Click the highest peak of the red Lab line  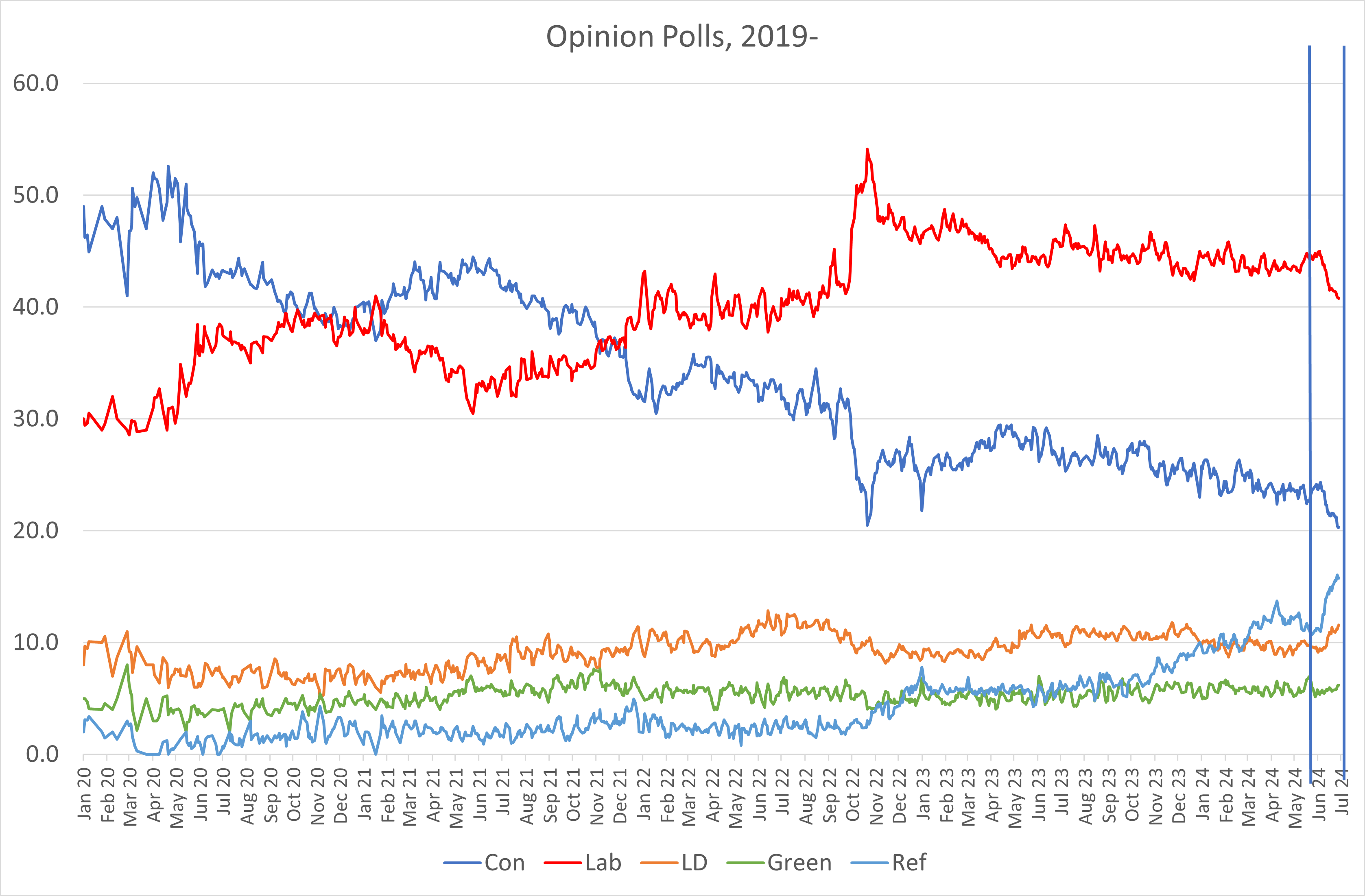click(x=867, y=150)
